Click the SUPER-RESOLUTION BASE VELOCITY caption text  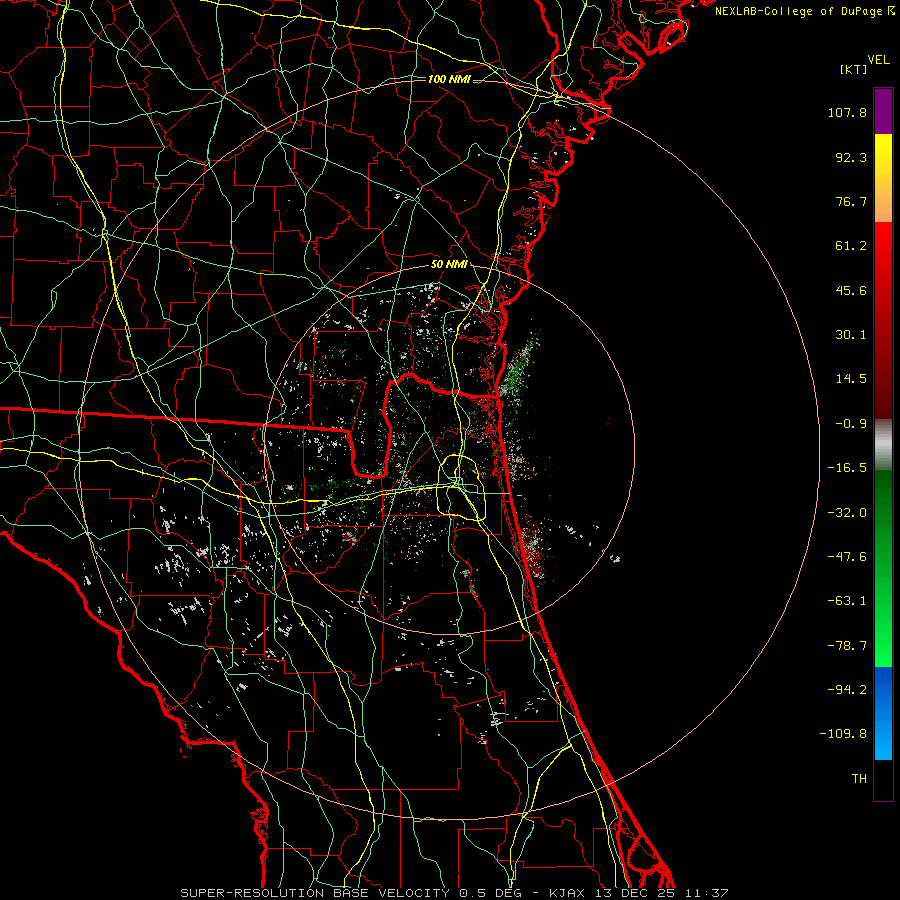(x=315, y=893)
